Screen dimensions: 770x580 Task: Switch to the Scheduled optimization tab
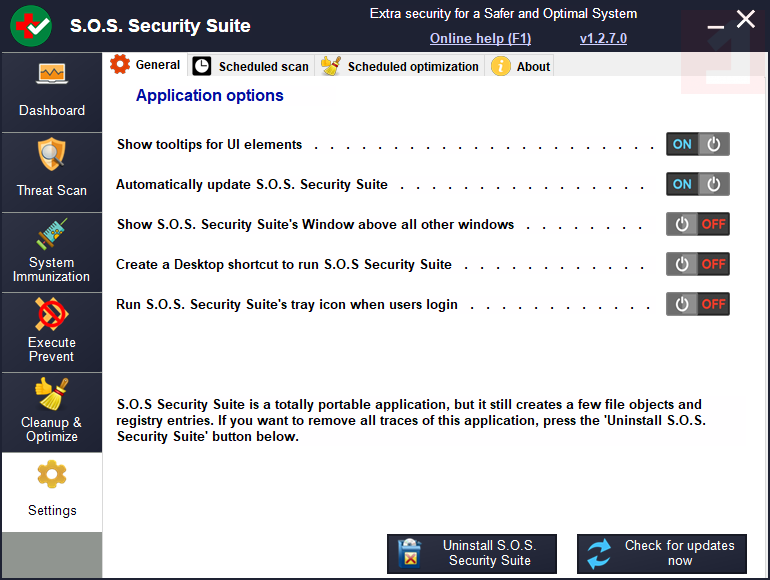coord(412,67)
